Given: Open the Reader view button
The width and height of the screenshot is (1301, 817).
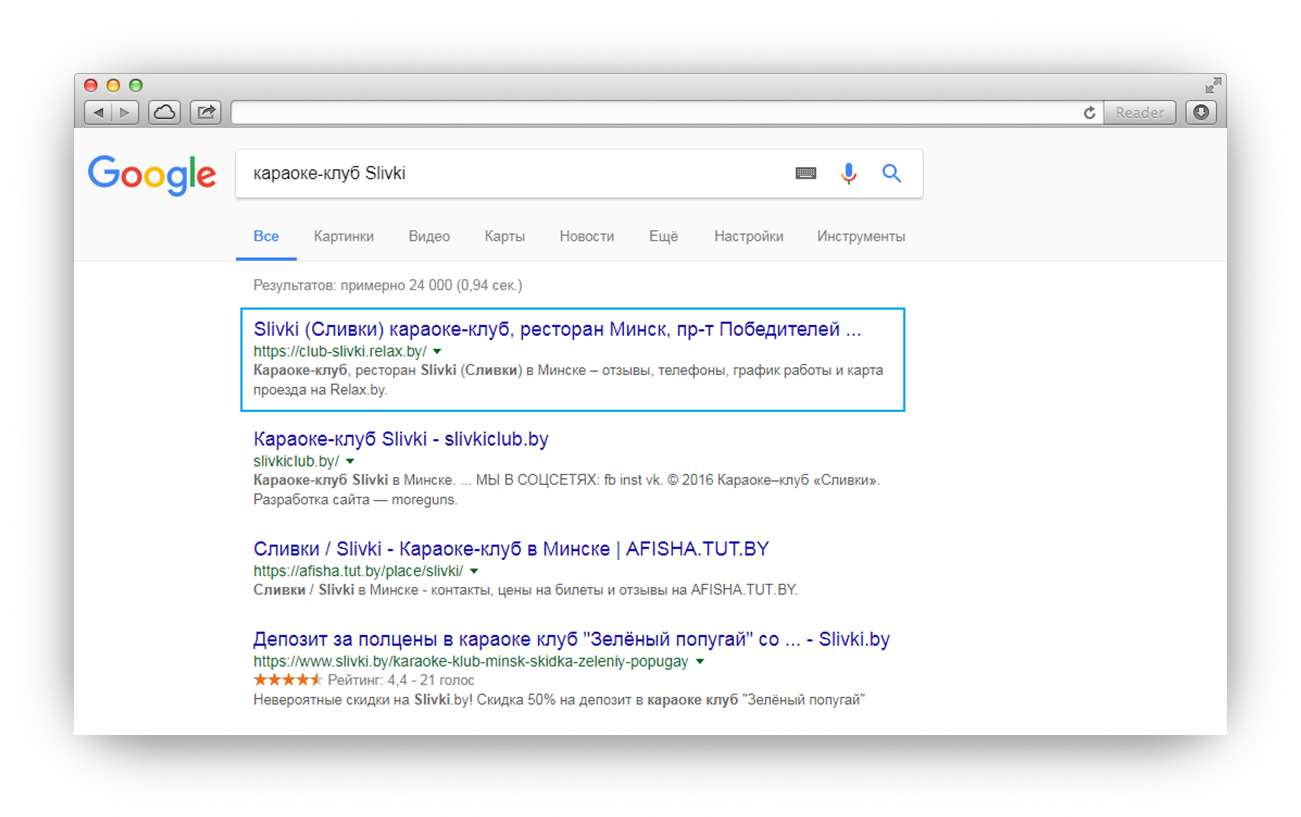Looking at the screenshot, I should pyautogui.click(x=1139, y=113).
